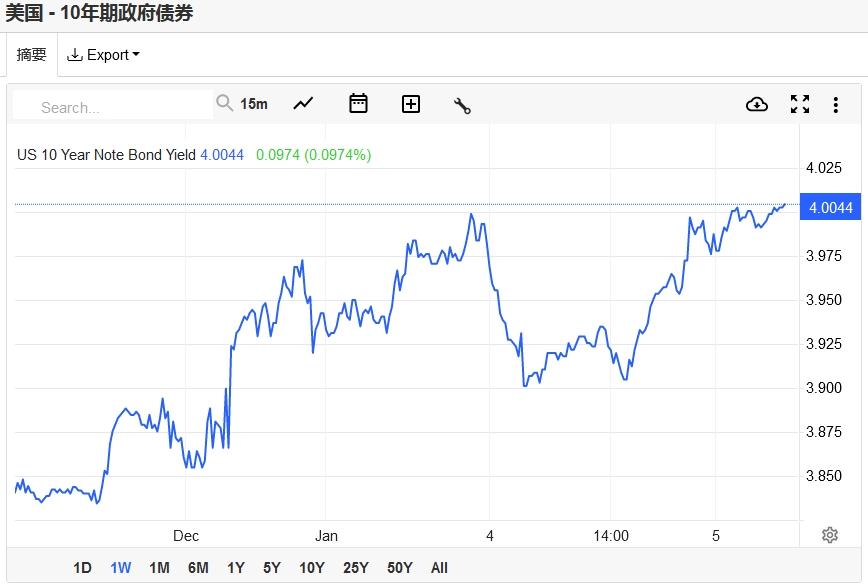Open the 15m interval selector
Image resolution: width=868 pixels, height=588 pixels.
[x=254, y=104]
